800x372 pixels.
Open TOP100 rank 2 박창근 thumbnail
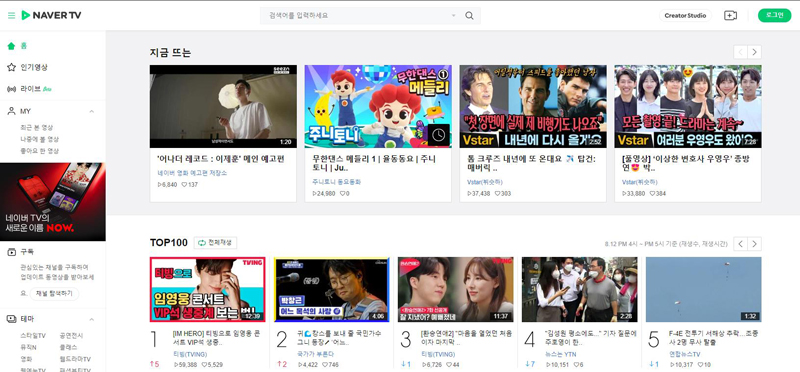click(x=332, y=289)
